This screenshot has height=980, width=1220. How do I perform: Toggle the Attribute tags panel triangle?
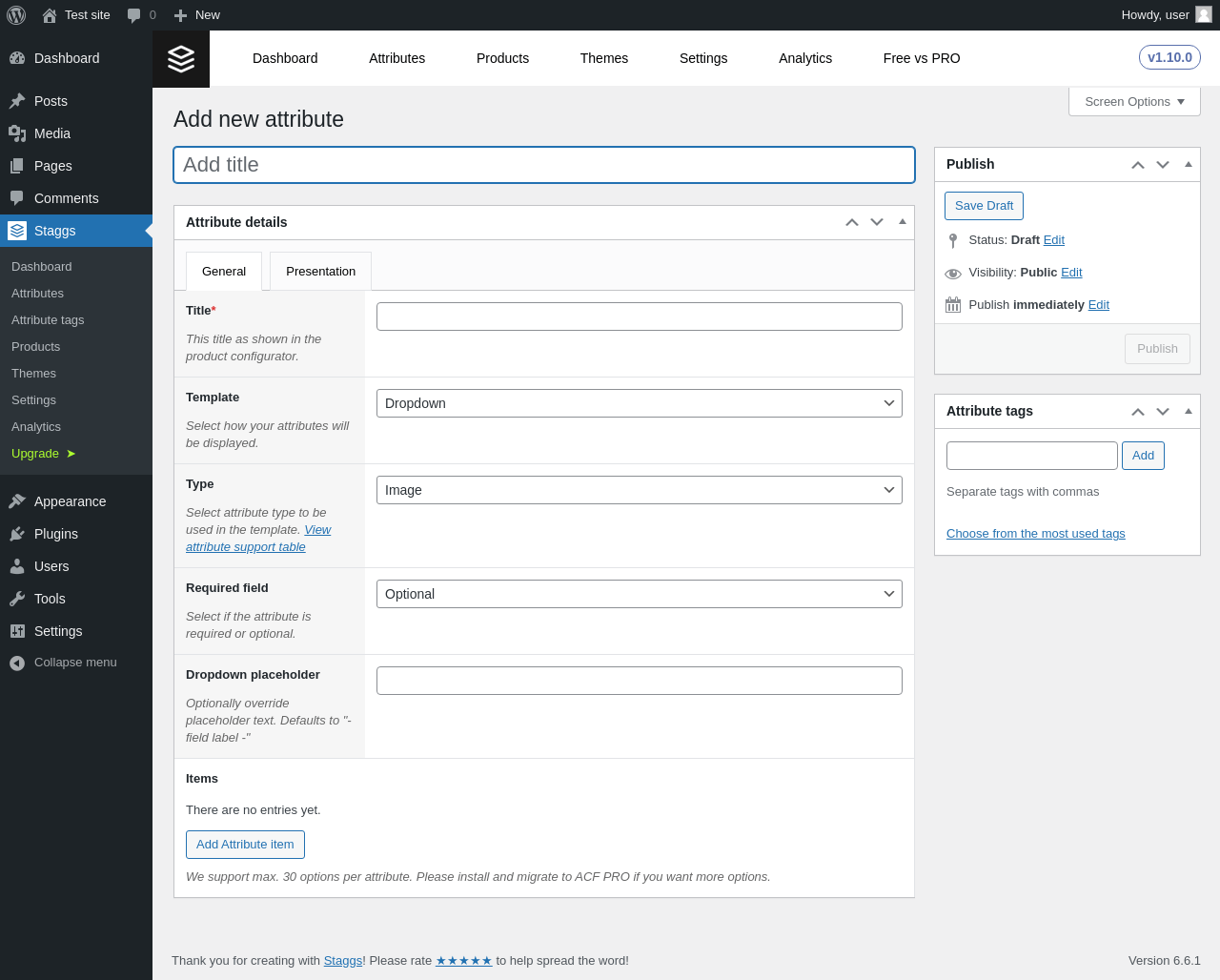(x=1188, y=411)
